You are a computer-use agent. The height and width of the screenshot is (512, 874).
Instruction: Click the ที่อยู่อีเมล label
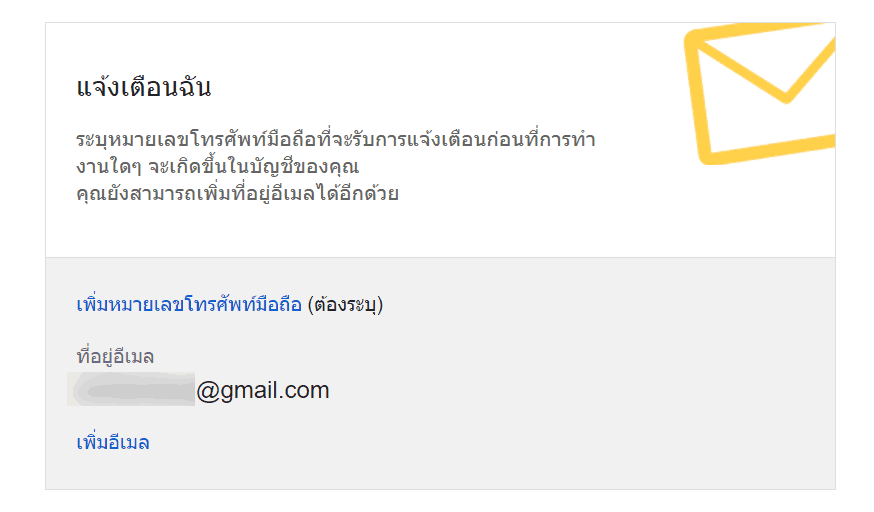tap(115, 356)
